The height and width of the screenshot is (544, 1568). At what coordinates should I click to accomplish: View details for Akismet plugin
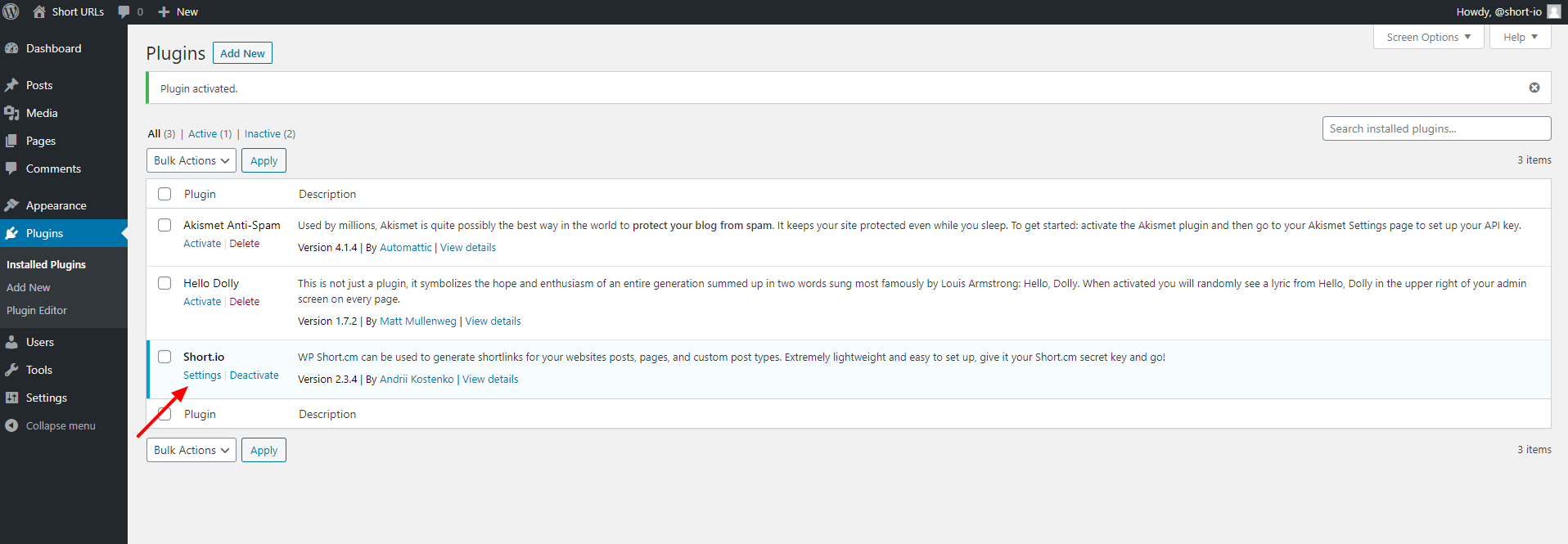[x=468, y=247]
